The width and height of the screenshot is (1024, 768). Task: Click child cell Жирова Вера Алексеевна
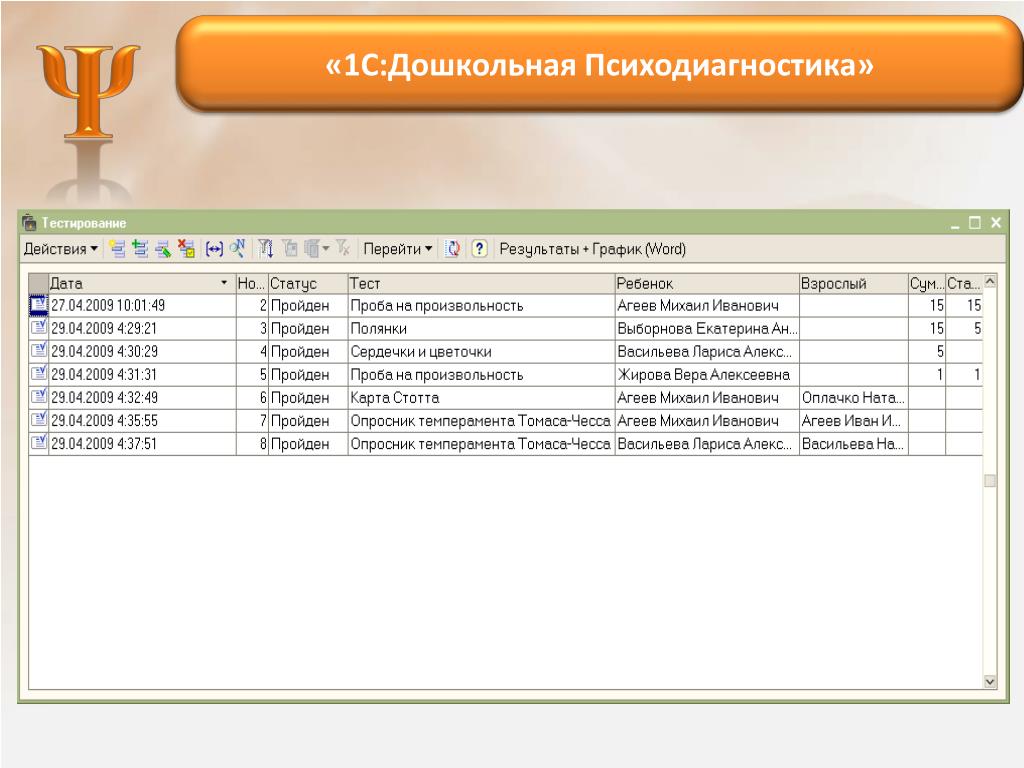point(707,375)
